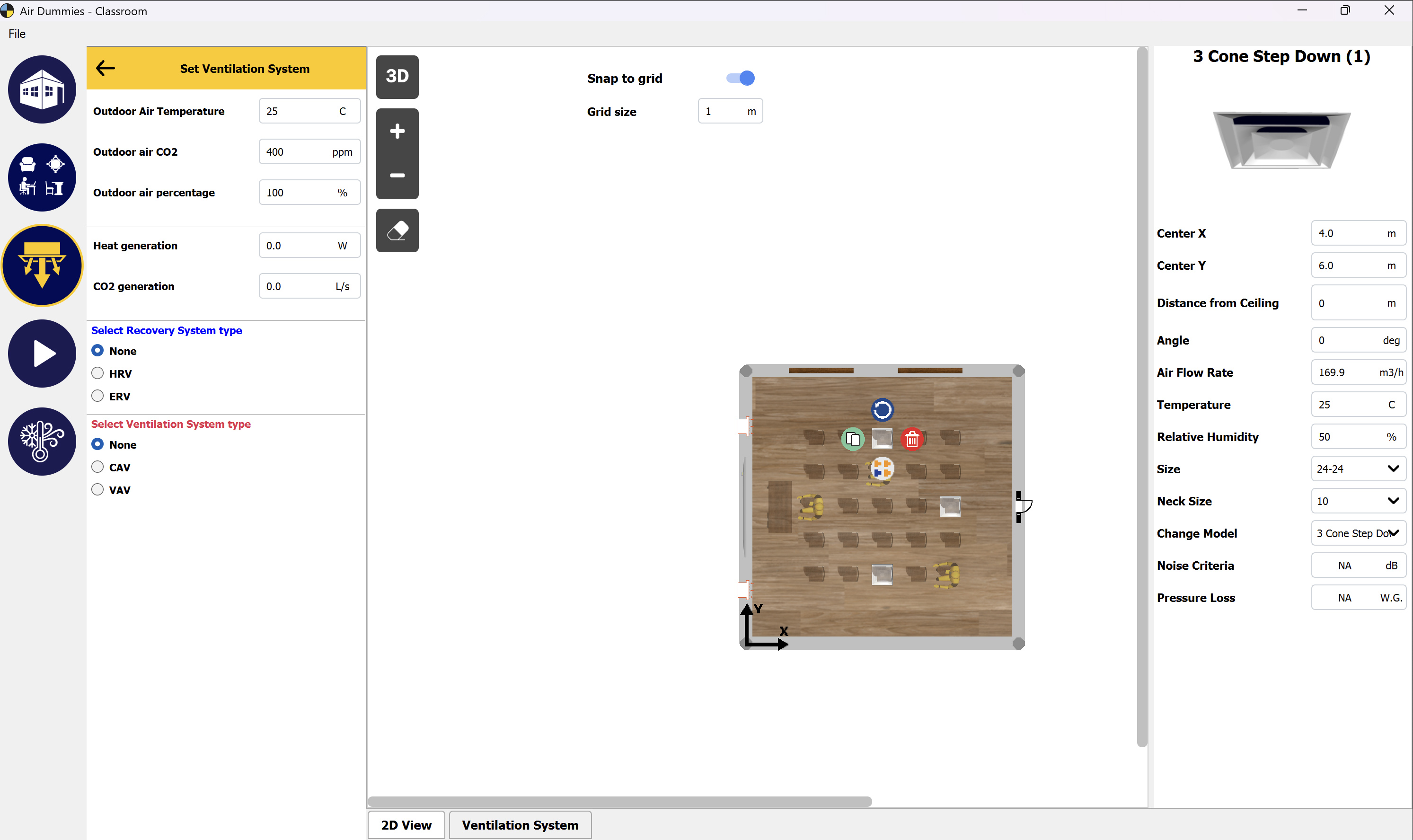
Task: Open the building geometry sidebar icon
Action: (42, 89)
